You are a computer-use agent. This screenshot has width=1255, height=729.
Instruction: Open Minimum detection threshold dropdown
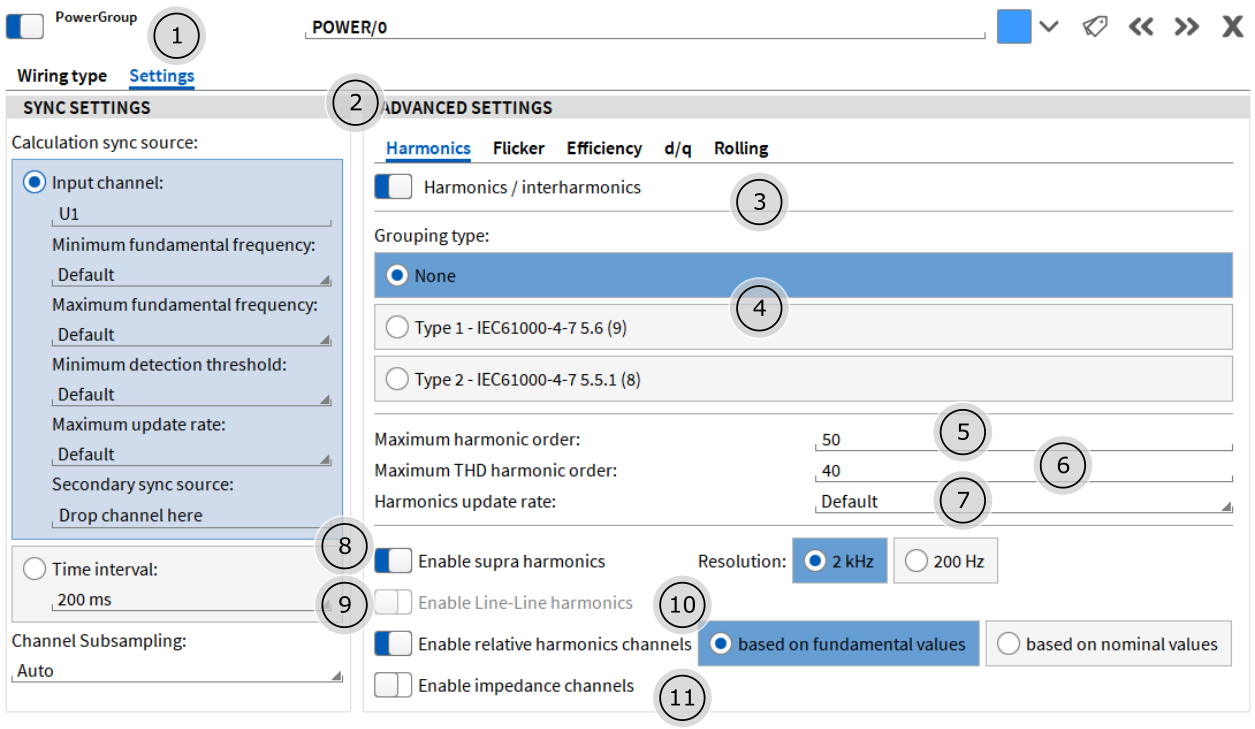click(x=191, y=395)
